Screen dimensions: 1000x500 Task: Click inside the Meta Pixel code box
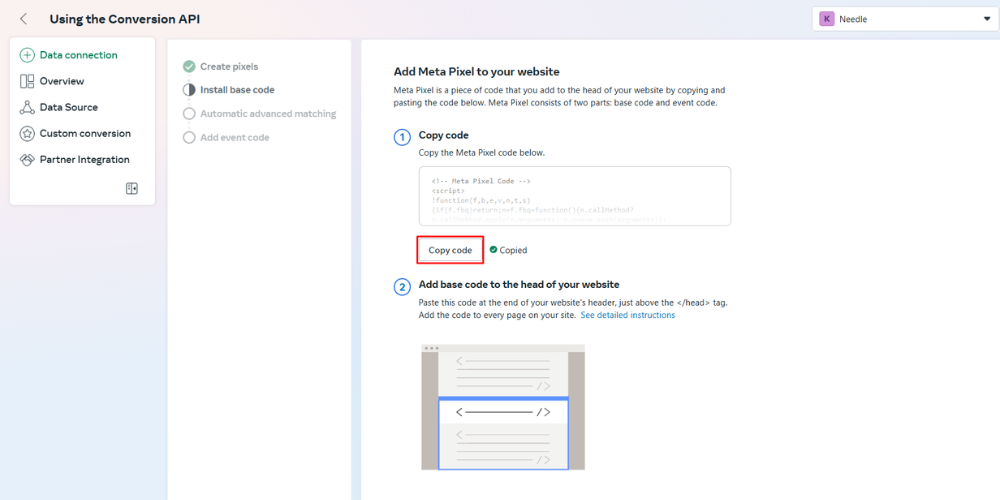pyautogui.click(x=575, y=196)
